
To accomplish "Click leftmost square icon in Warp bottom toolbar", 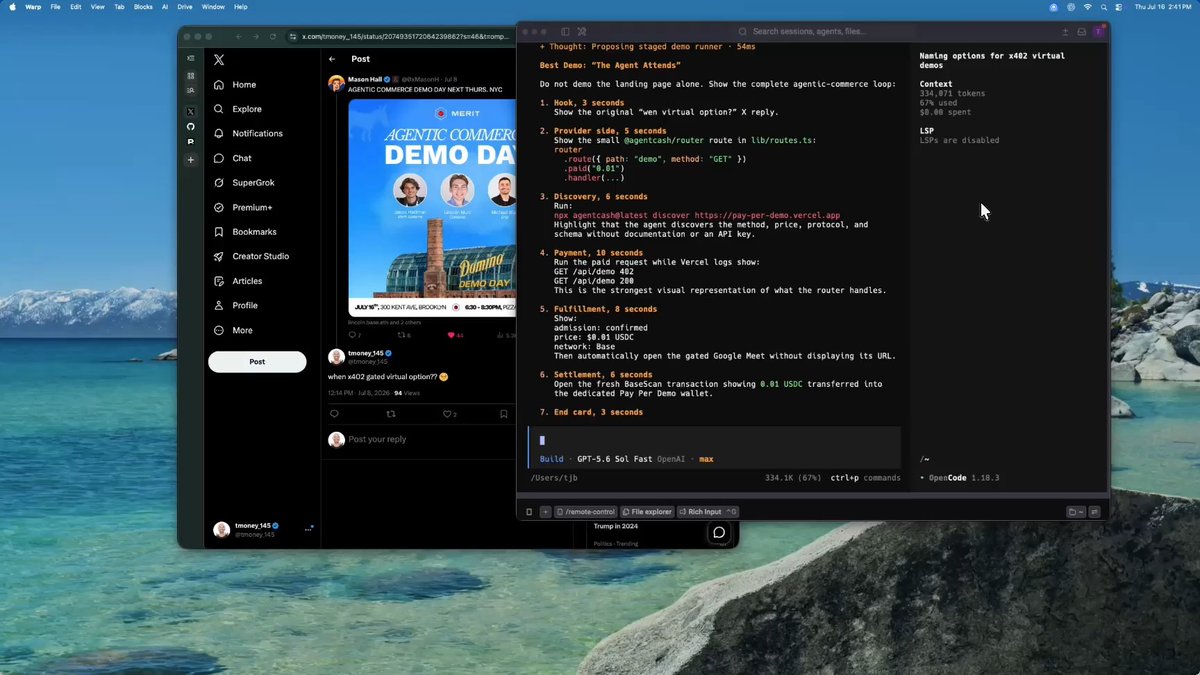I will [x=529, y=512].
